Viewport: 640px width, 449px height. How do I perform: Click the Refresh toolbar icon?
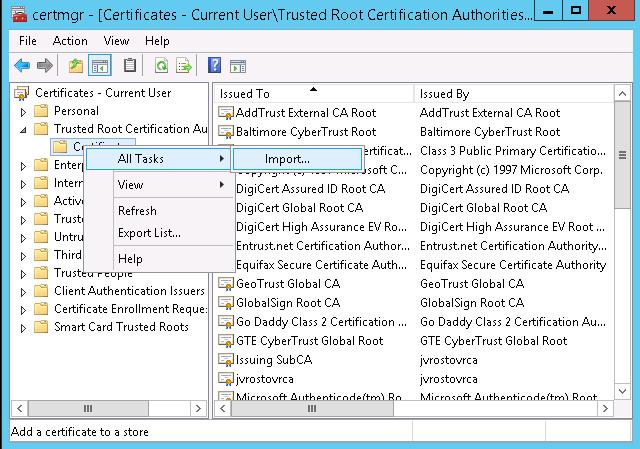tap(161, 65)
